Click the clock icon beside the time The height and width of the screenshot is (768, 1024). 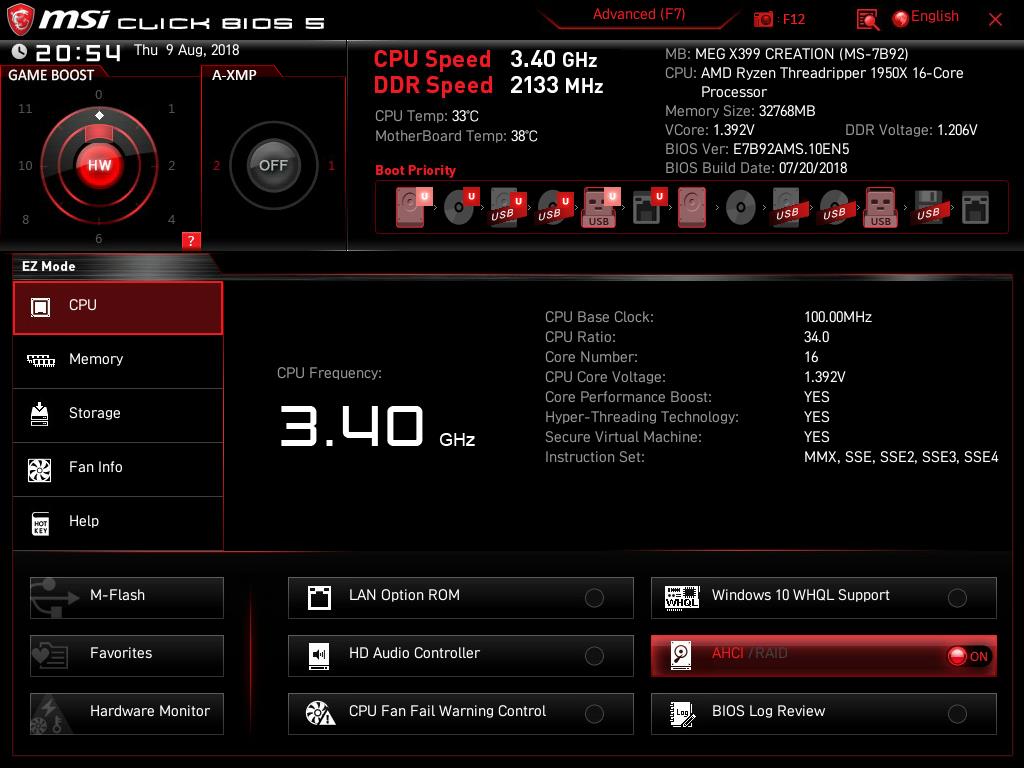(20, 51)
